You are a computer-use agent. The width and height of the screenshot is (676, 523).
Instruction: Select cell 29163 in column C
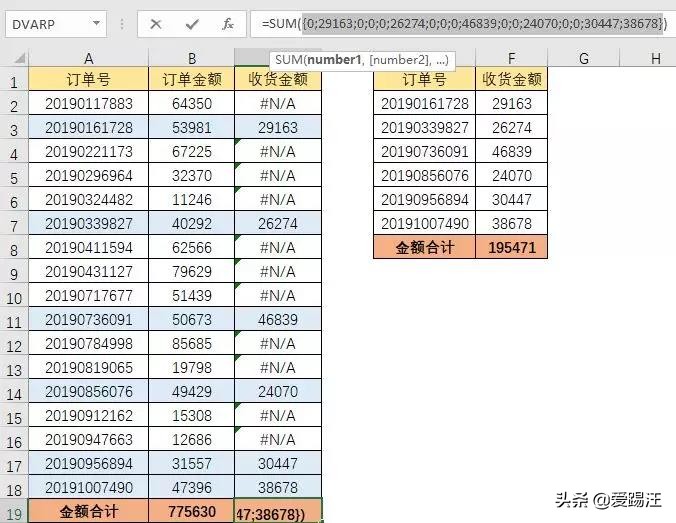click(278, 128)
